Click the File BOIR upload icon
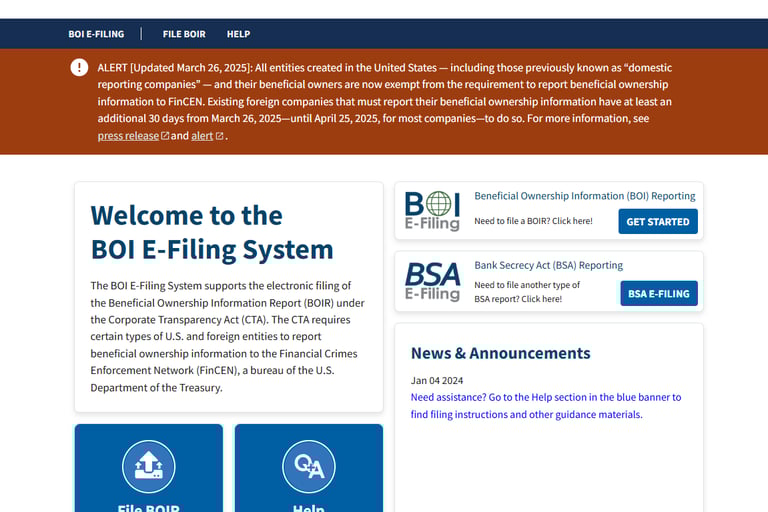Viewport: 768px width, 512px height. pos(149,466)
